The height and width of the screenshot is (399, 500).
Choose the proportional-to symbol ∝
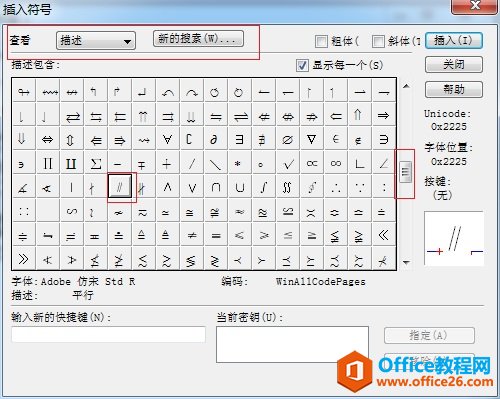(x=311, y=163)
